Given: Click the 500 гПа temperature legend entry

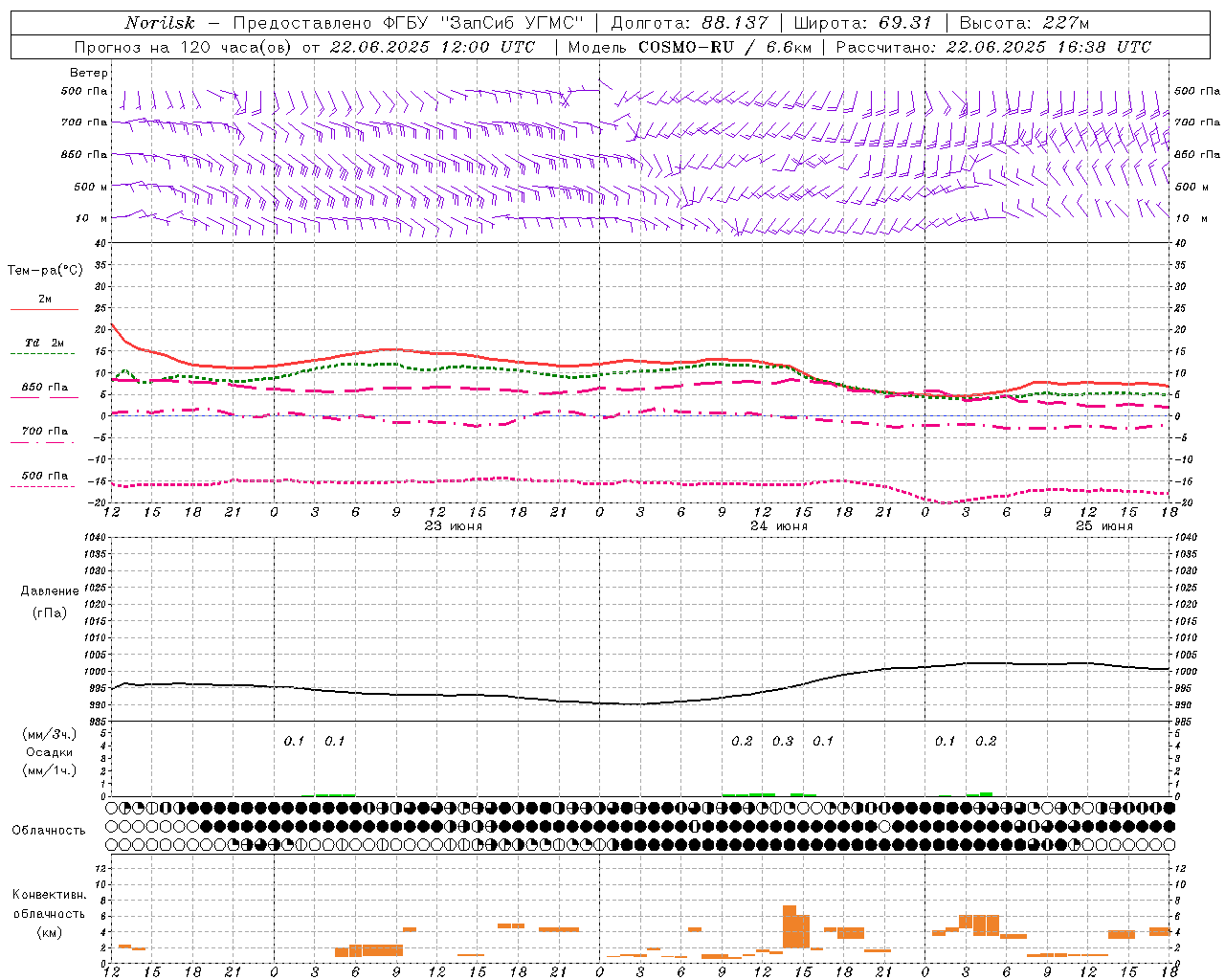Looking at the screenshot, I should pos(44,476).
